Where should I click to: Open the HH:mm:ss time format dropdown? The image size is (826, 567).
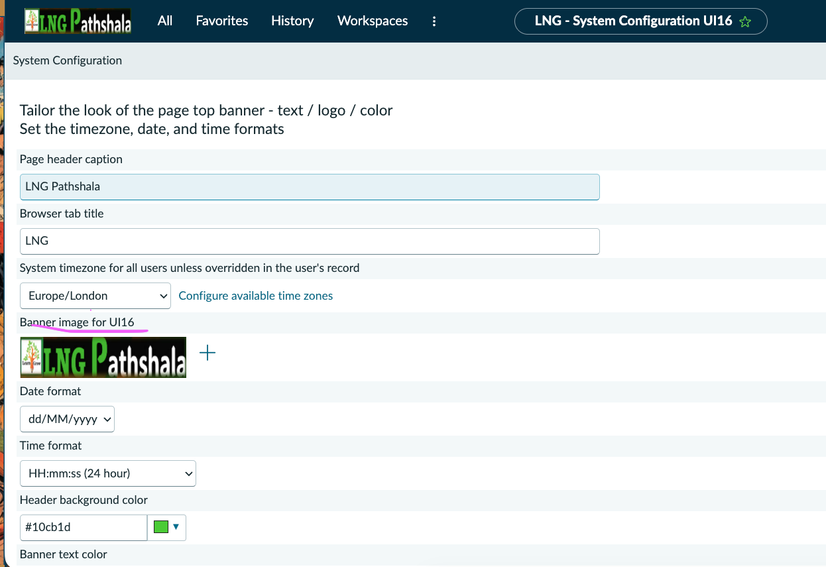pyautogui.click(x=108, y=473)
